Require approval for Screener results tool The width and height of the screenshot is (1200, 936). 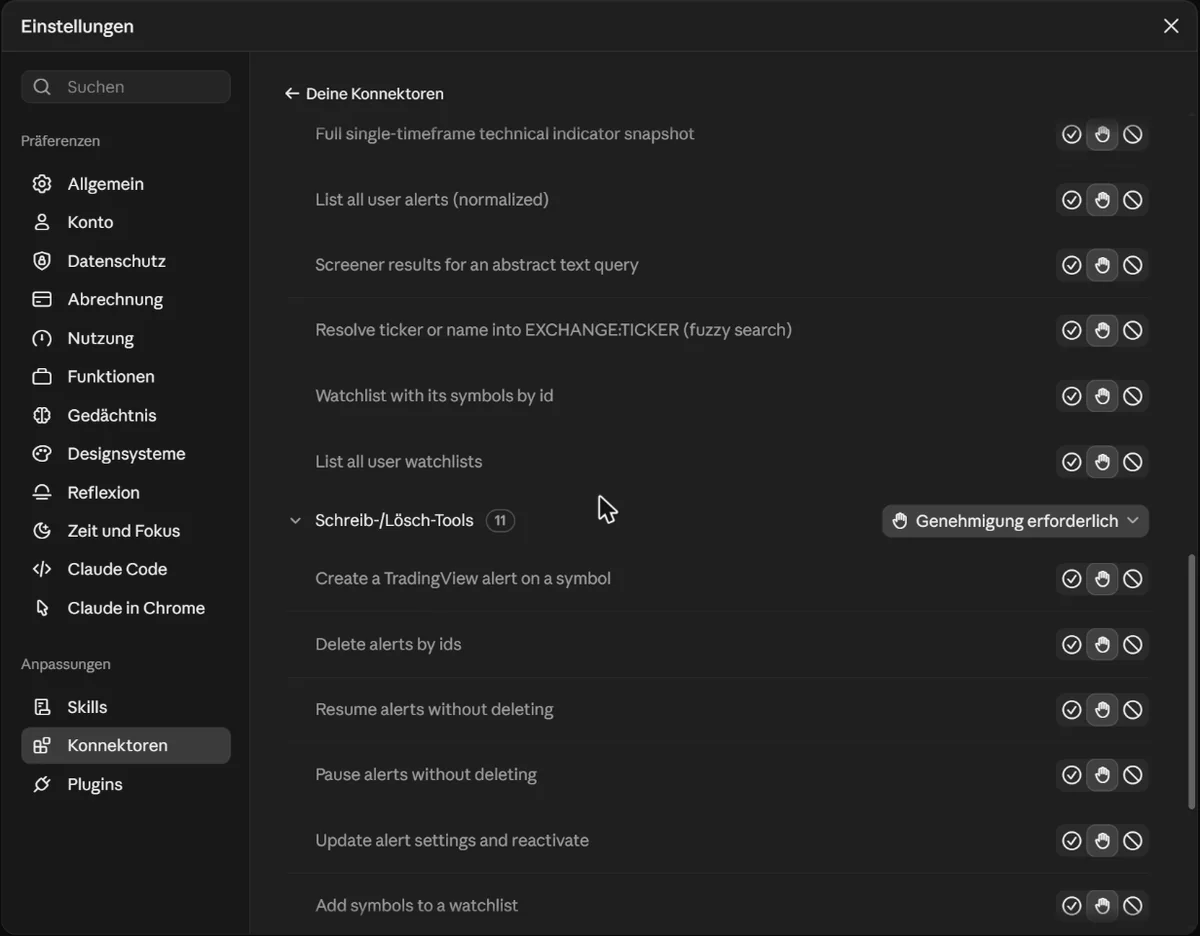(x=1102, y=265)
